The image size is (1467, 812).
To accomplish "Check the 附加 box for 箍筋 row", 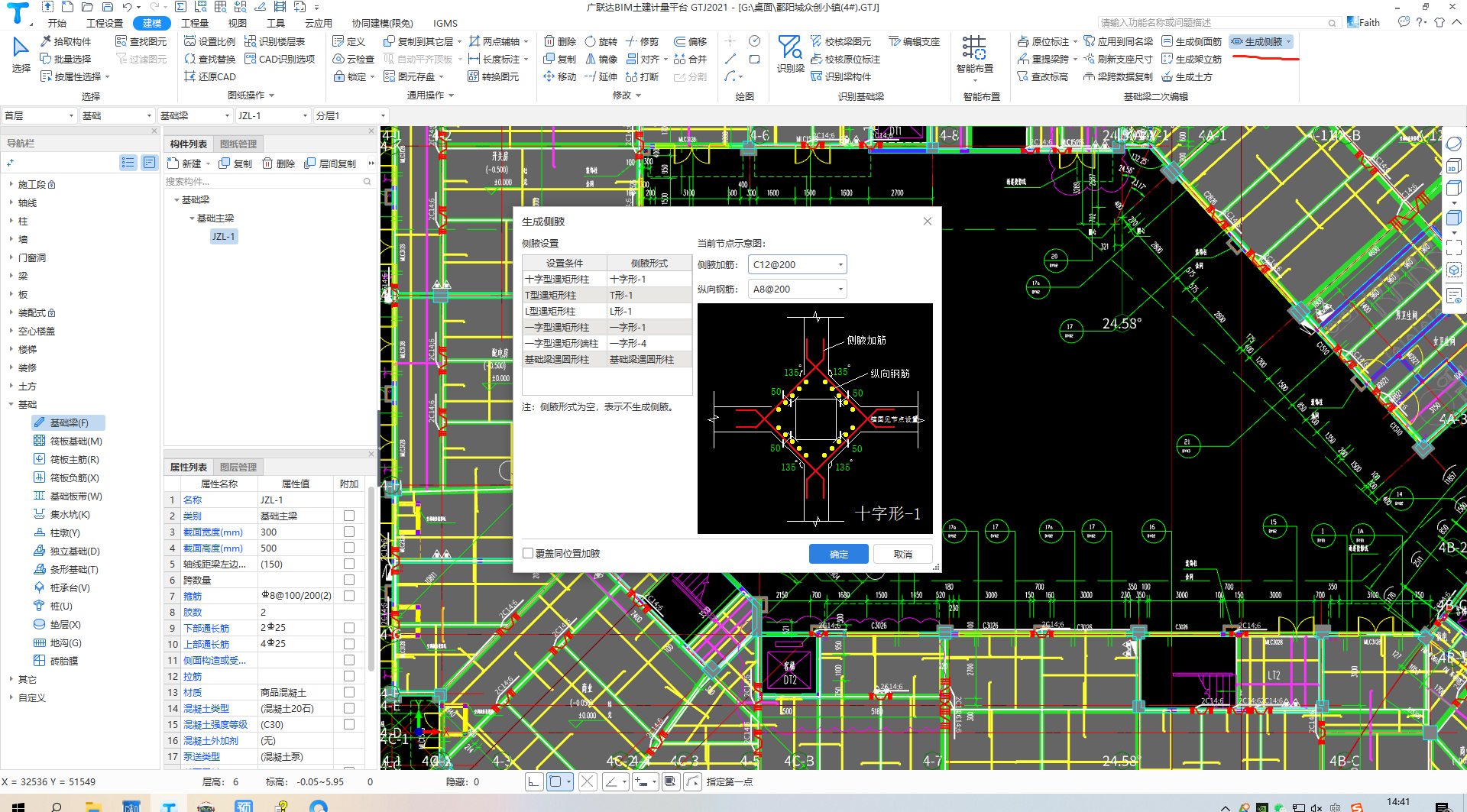I will pos(349,596).
